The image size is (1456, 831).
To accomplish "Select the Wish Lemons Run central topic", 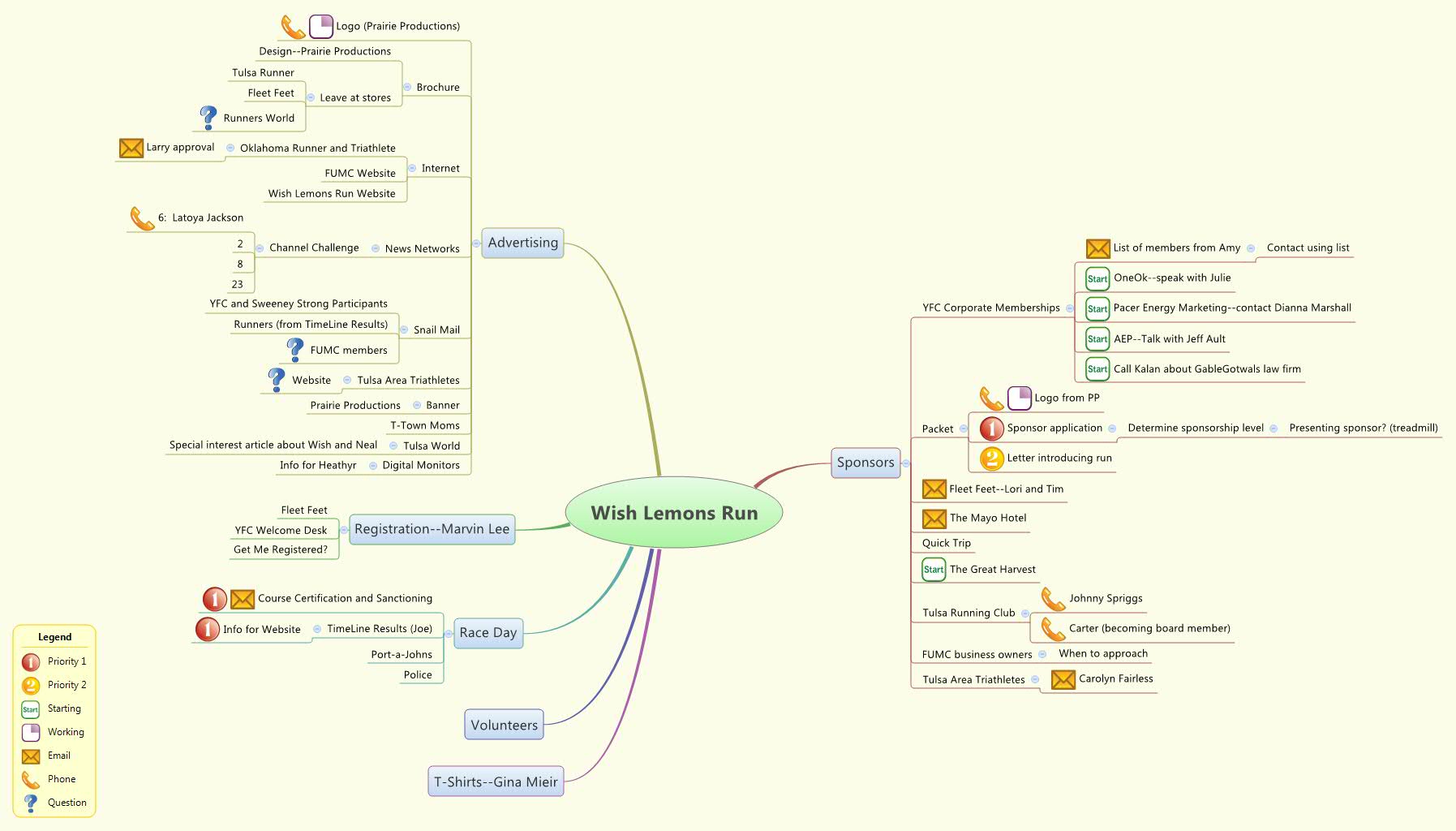I will [674, 513].
